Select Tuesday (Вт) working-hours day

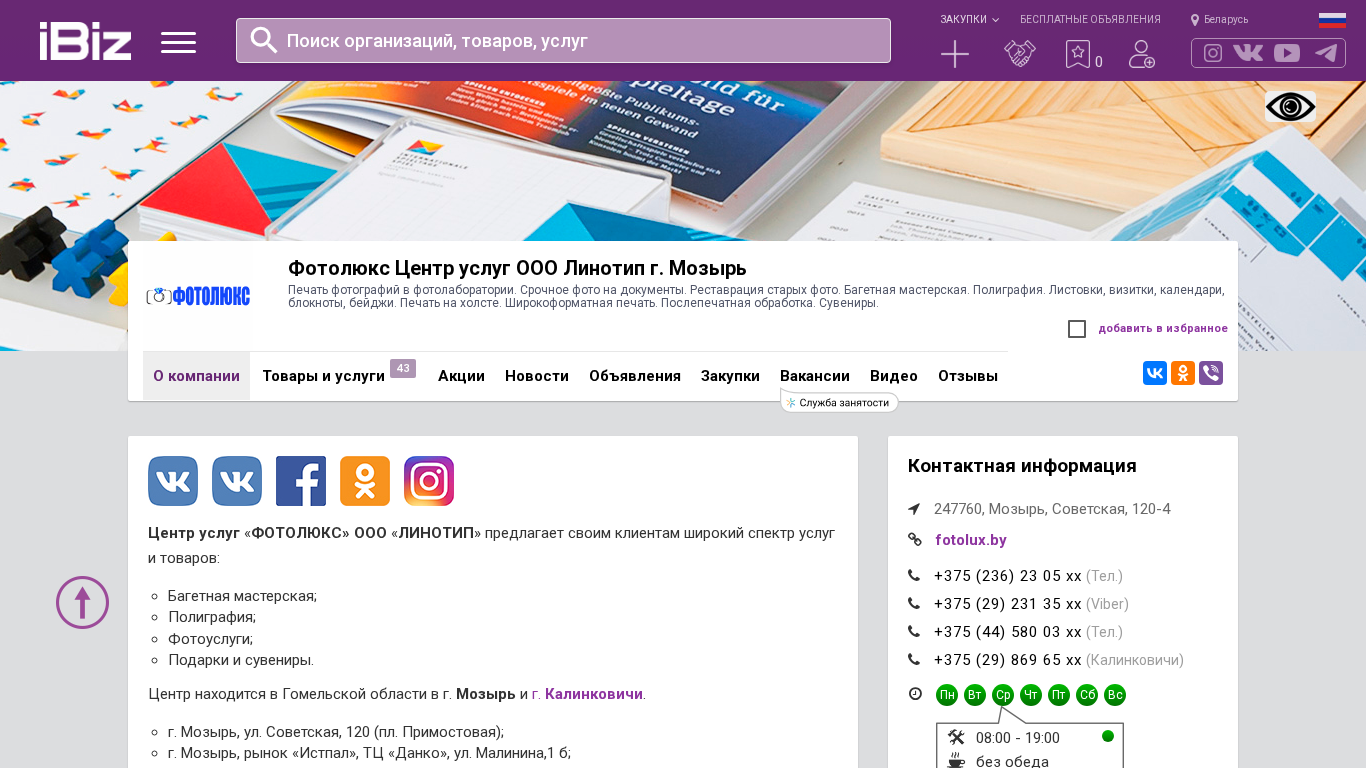point(975,695)
